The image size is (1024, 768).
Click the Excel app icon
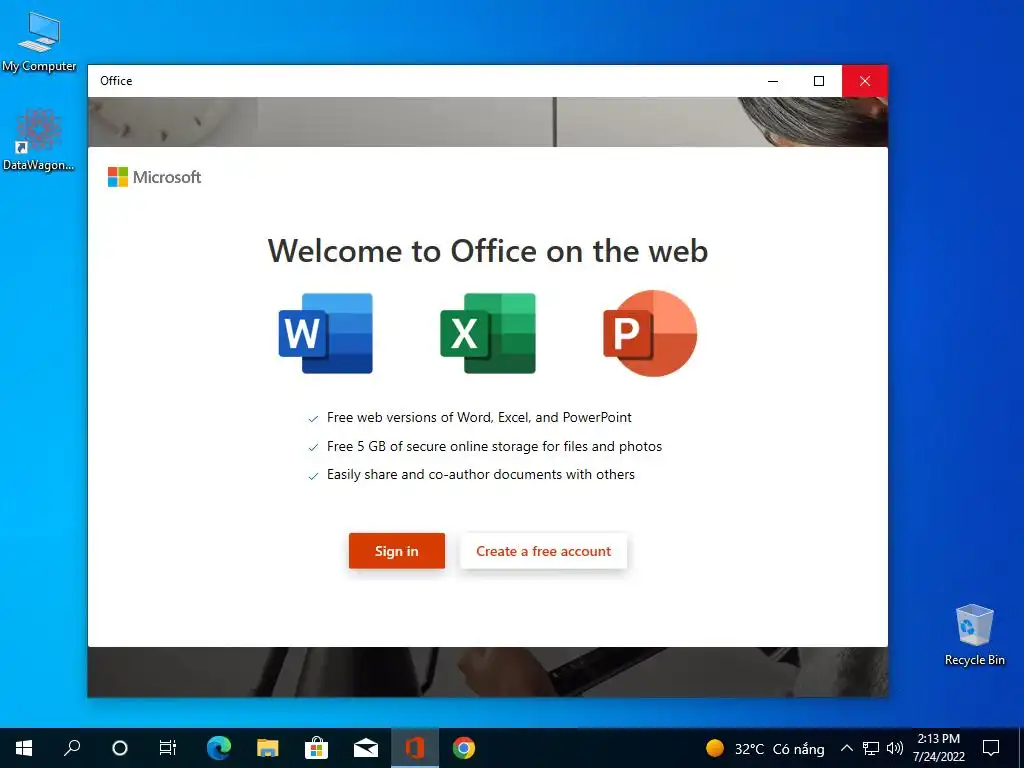pyautogui.click(x=488, y=333)
